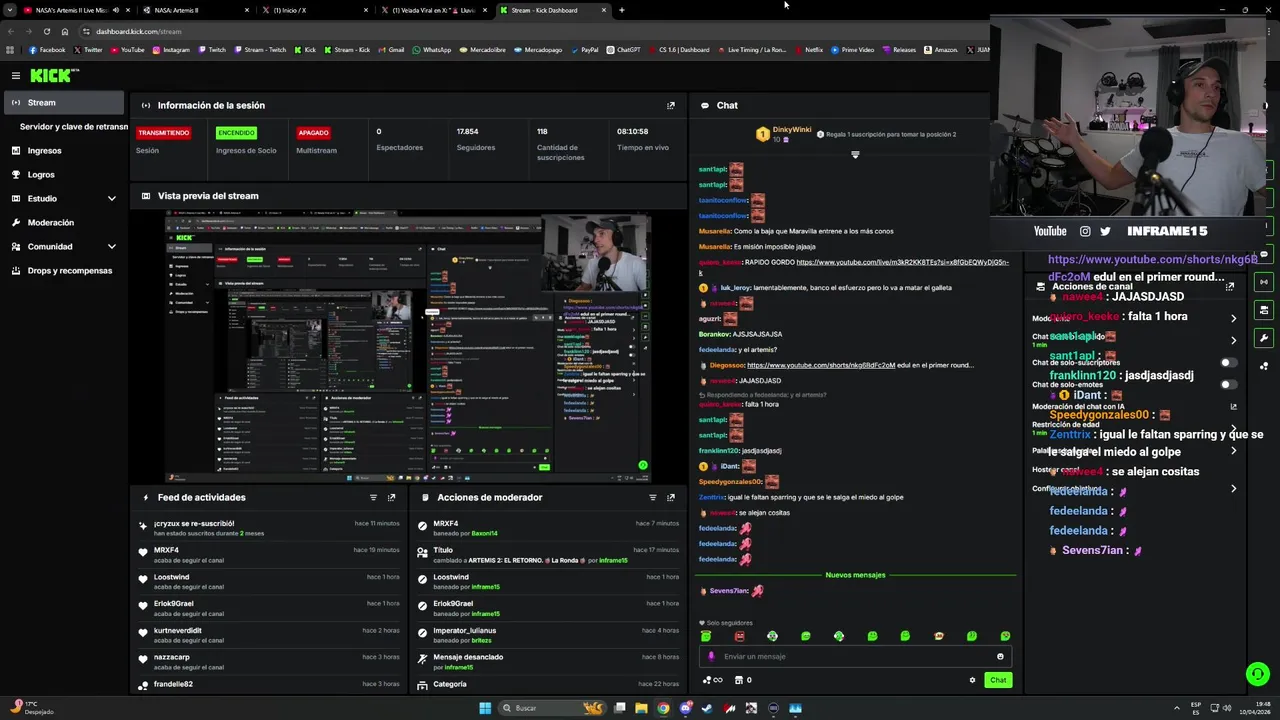1280x720 pixels.
Task: Filter the Feed de actividades list
Action: (x=373, y=497)
